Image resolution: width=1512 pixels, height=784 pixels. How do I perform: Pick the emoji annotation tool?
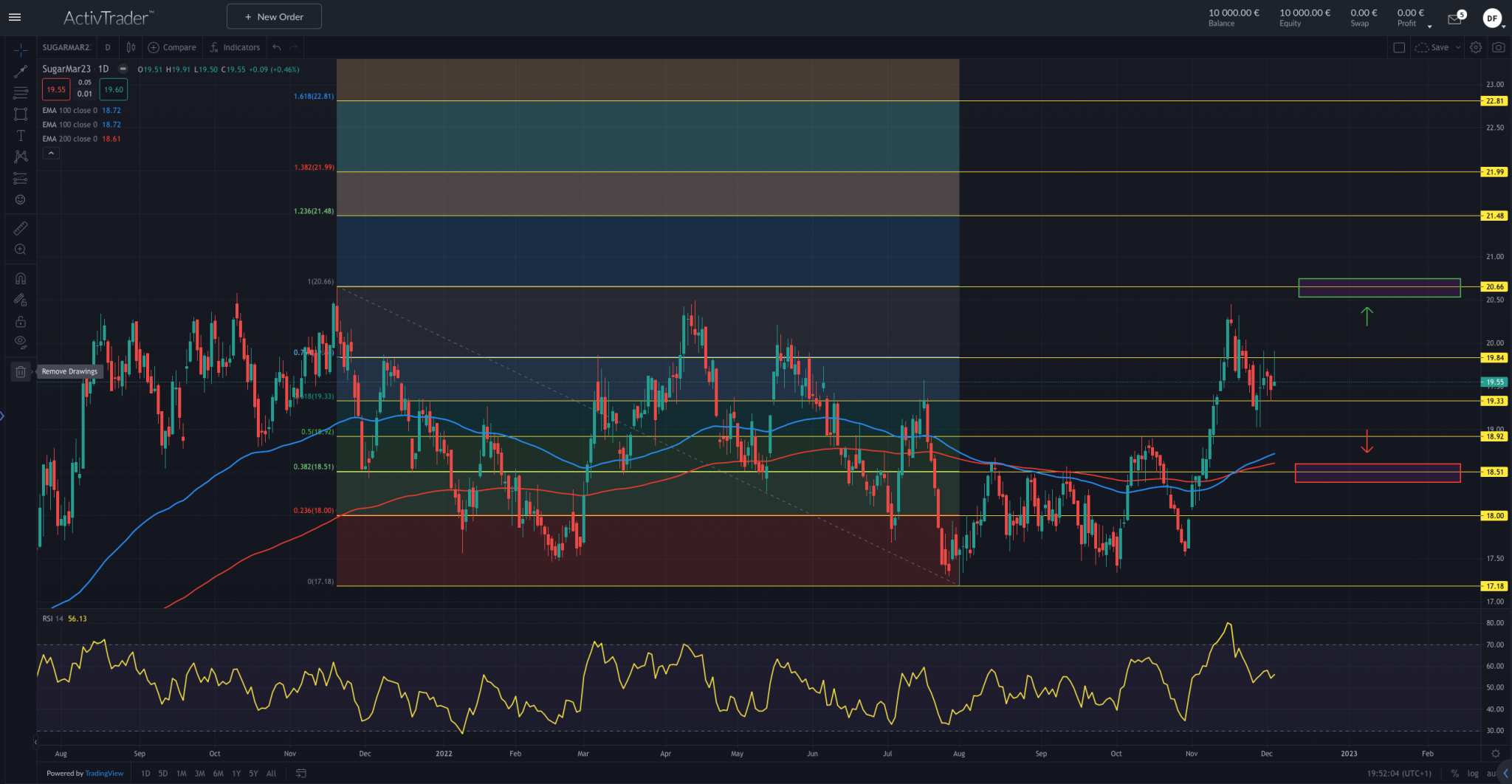point(20,199)
